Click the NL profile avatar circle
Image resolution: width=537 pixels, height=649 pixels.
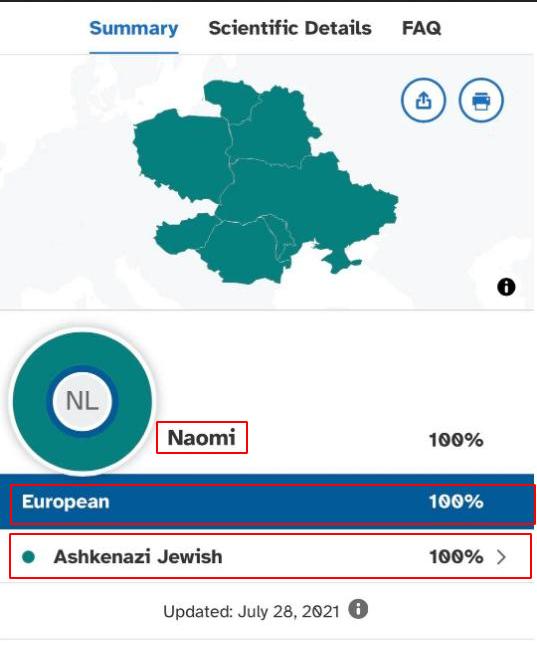(82, 401)
